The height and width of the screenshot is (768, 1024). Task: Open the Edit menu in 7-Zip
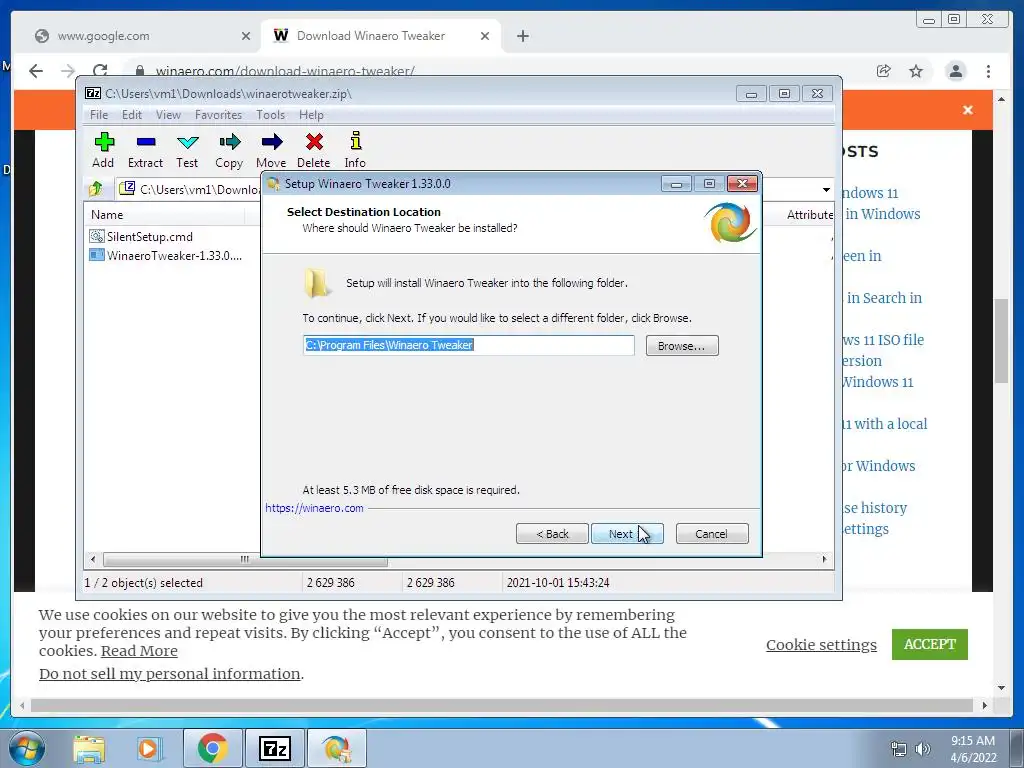tap(132, 115)
